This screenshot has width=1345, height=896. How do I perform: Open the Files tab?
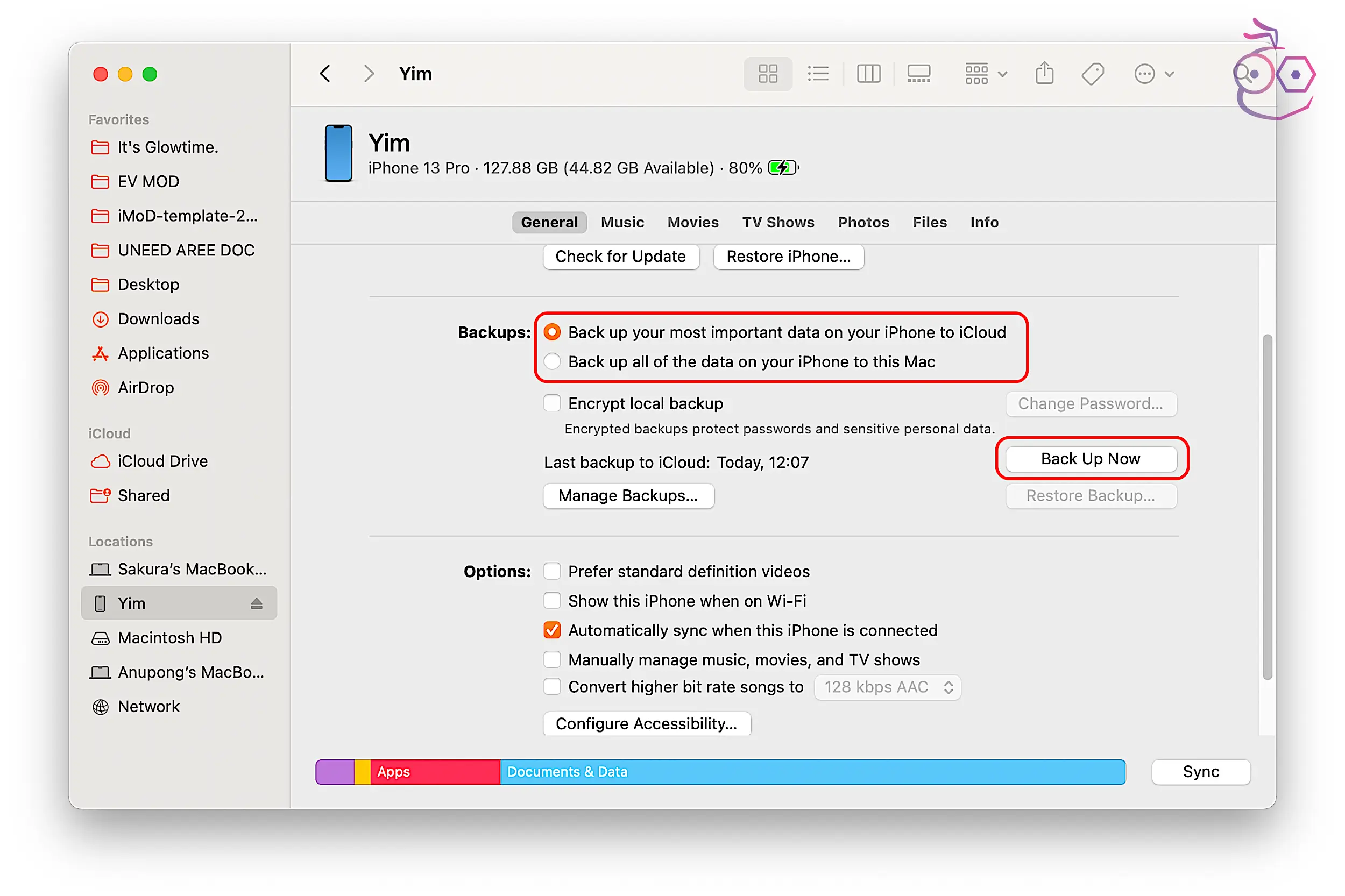coord(929,222)
